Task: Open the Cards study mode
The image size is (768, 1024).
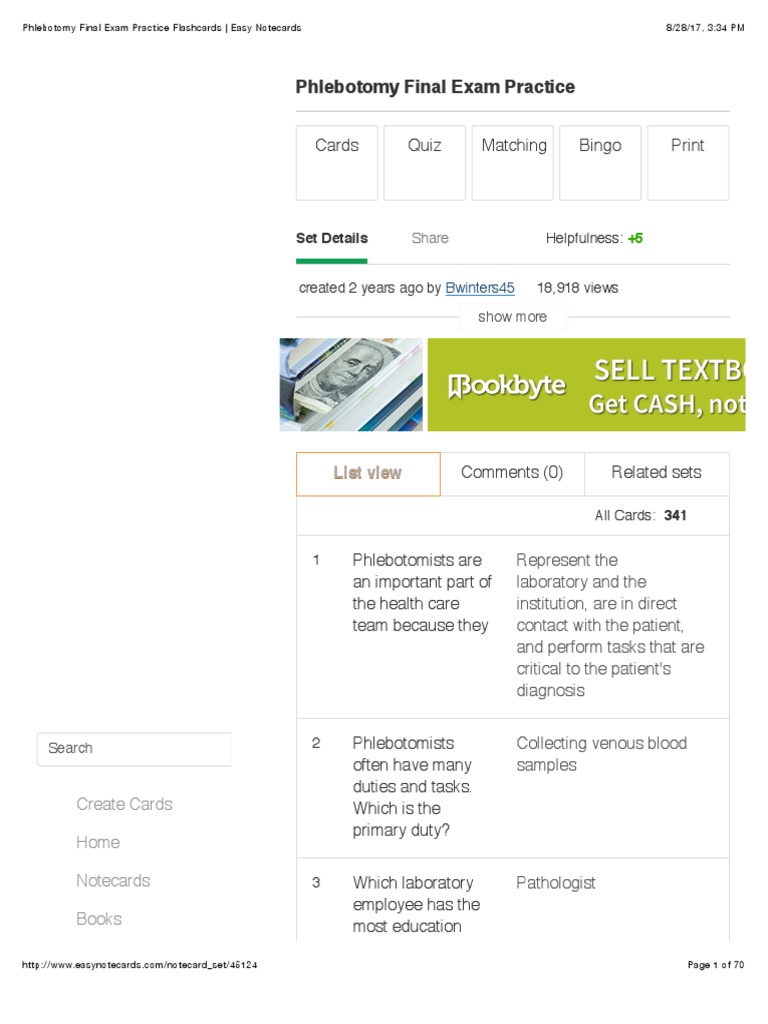Action: click(x=337, y=162)
